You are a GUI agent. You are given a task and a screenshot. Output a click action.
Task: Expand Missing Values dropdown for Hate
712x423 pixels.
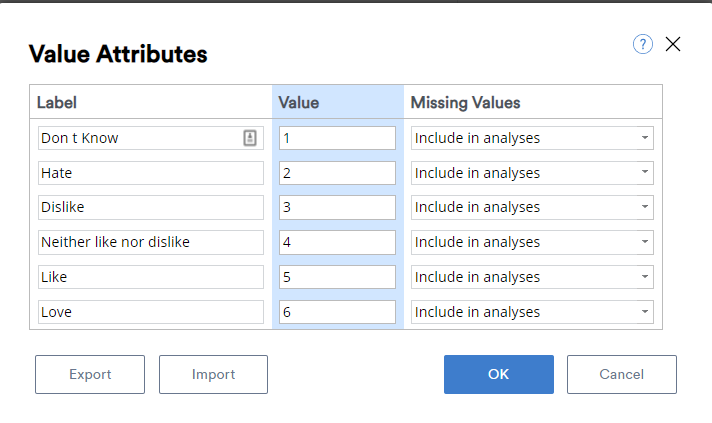click(532, 173)
